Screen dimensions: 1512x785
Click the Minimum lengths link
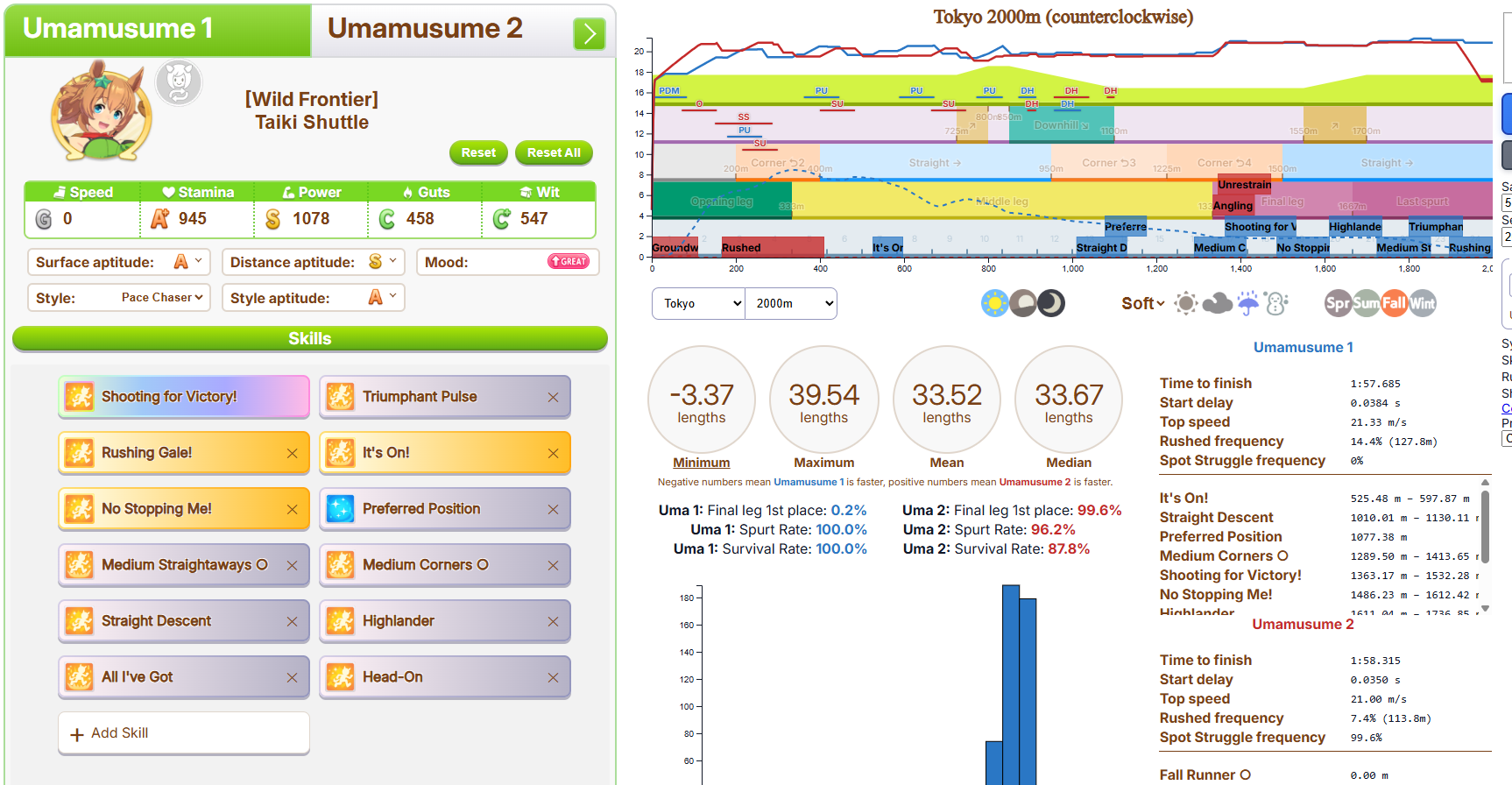(x=702, y=463)
